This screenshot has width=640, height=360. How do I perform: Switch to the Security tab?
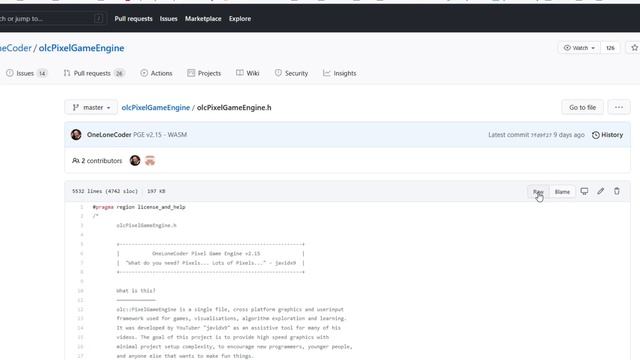291,73
